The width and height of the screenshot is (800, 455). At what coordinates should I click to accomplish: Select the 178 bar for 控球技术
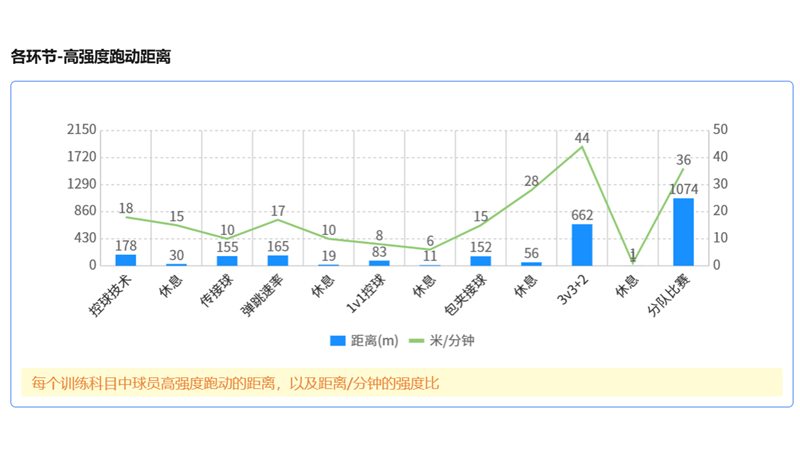click(x=126, y=260)
